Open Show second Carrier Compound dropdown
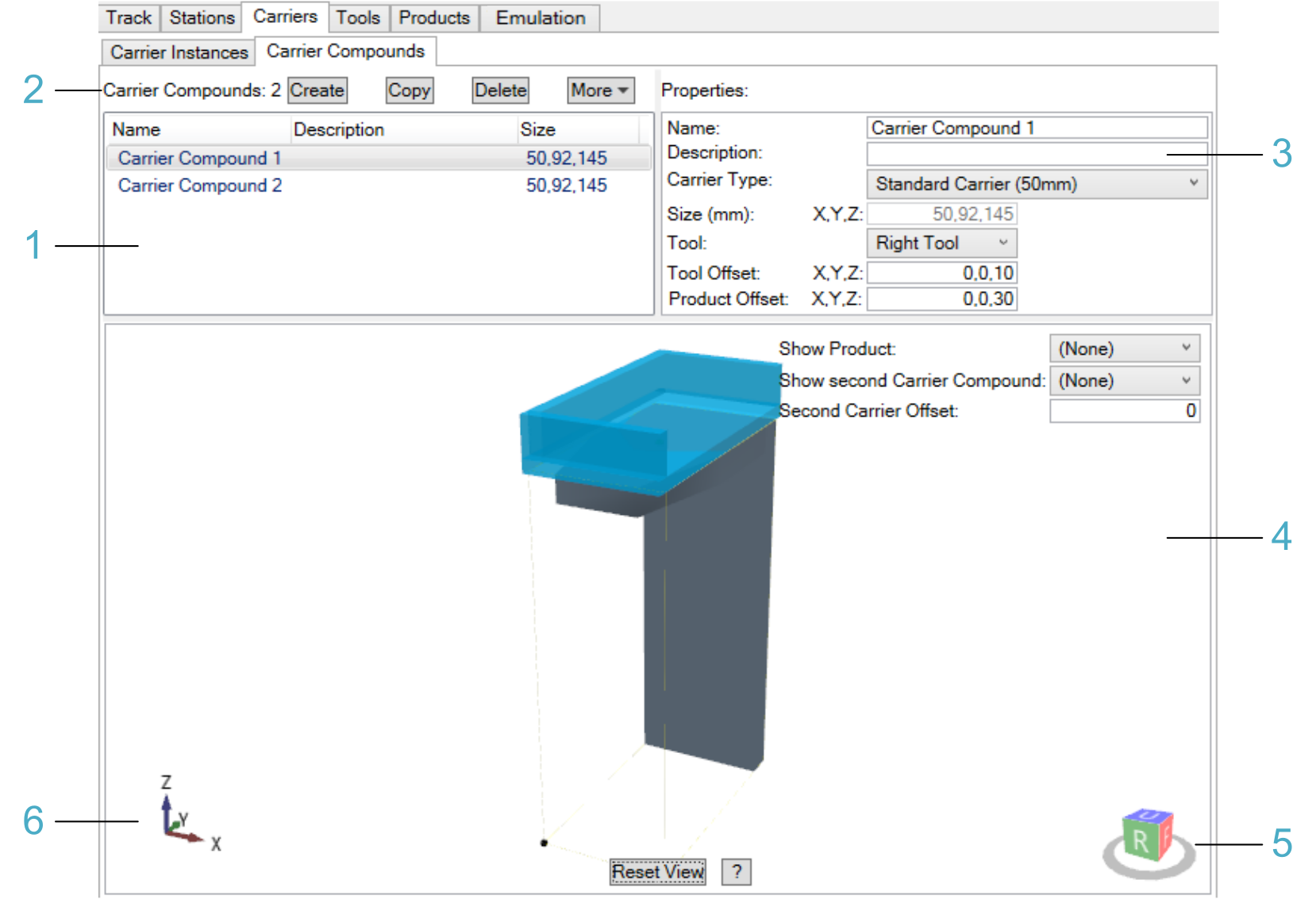Image resolution: width=1316 pixels, height=899 pixels. click(x=1124, y=381)
